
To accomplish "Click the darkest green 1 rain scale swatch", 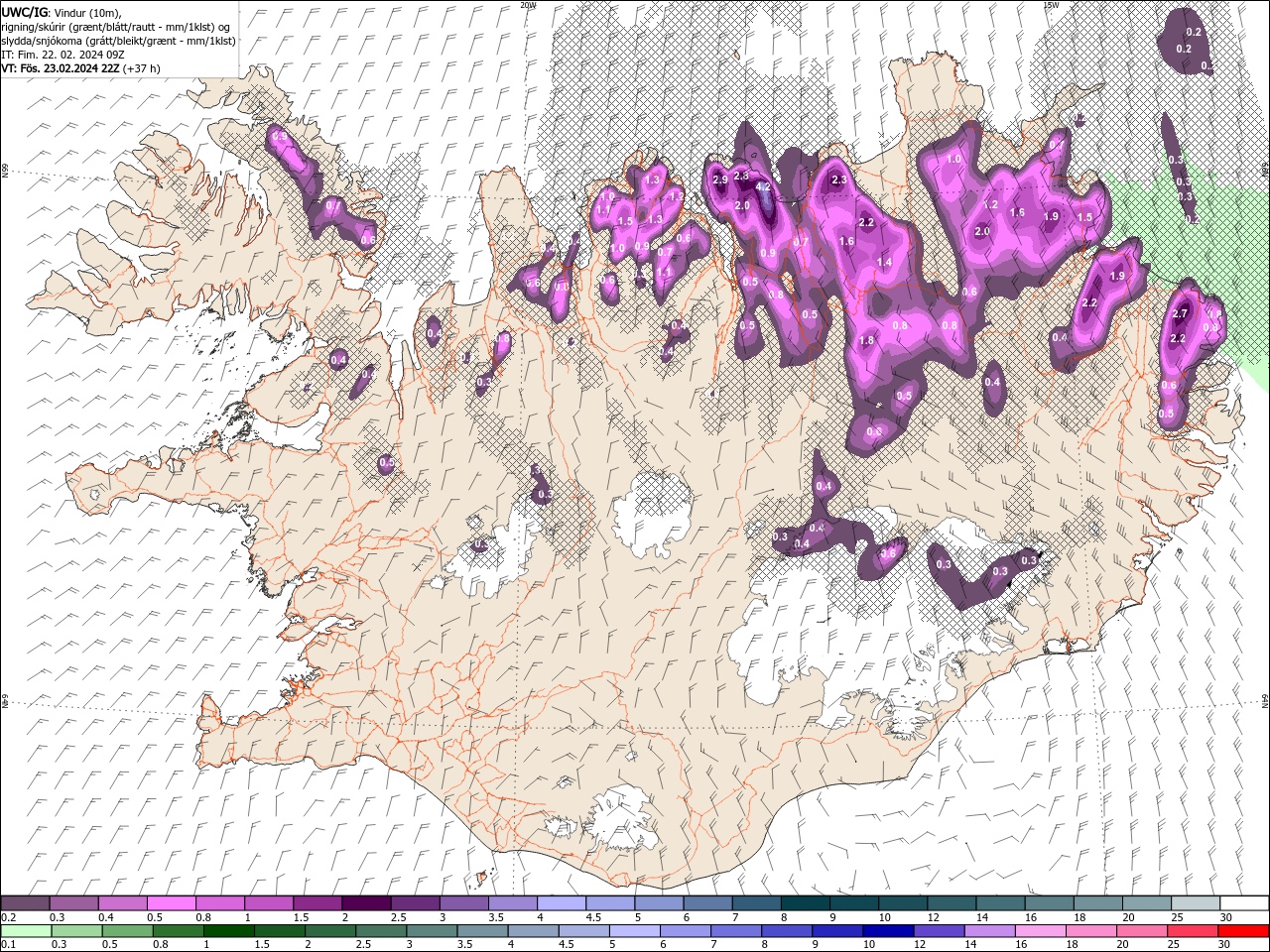I will point(229,930).
